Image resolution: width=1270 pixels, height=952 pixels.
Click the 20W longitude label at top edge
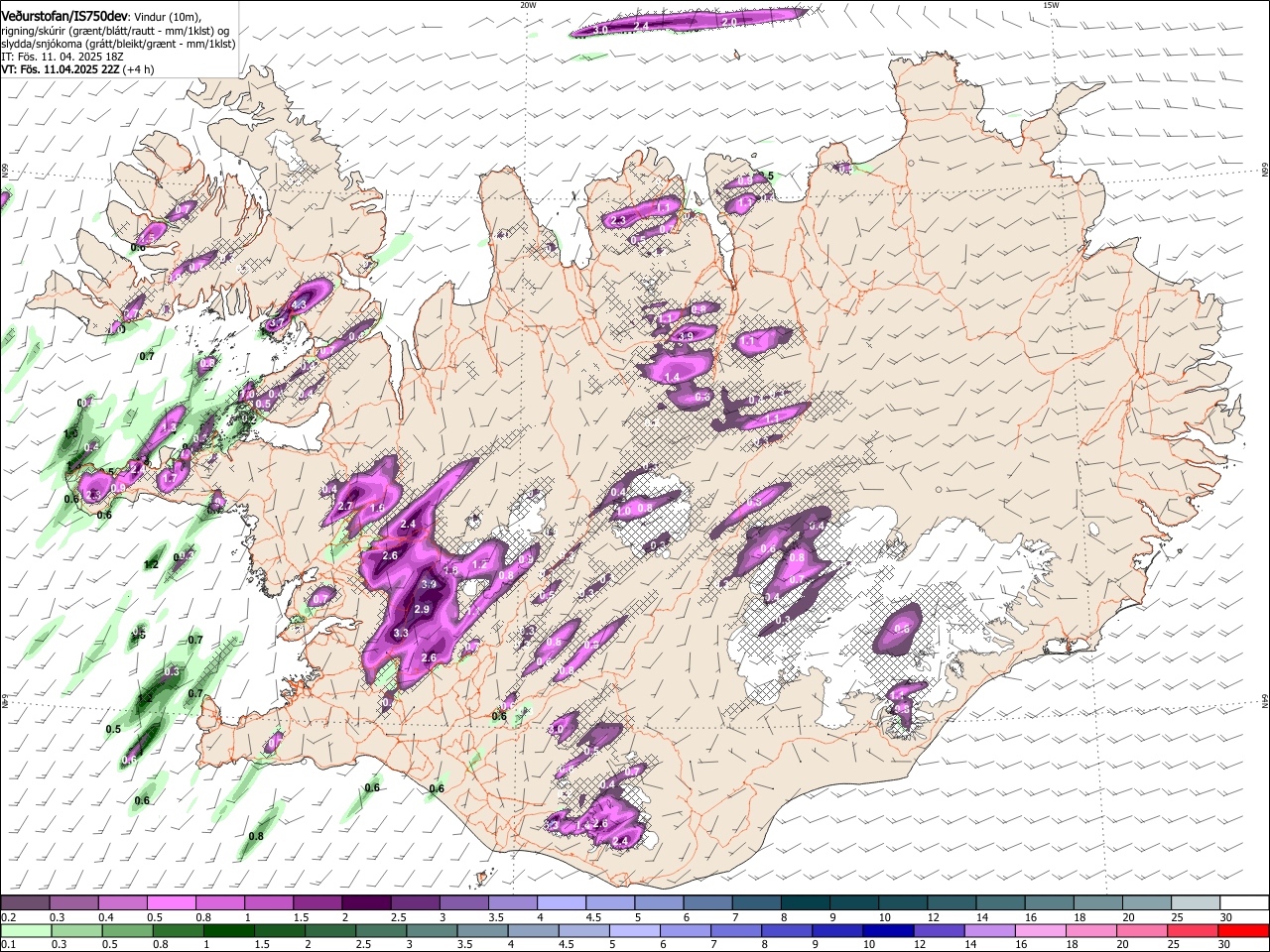(x=527, y=4)
